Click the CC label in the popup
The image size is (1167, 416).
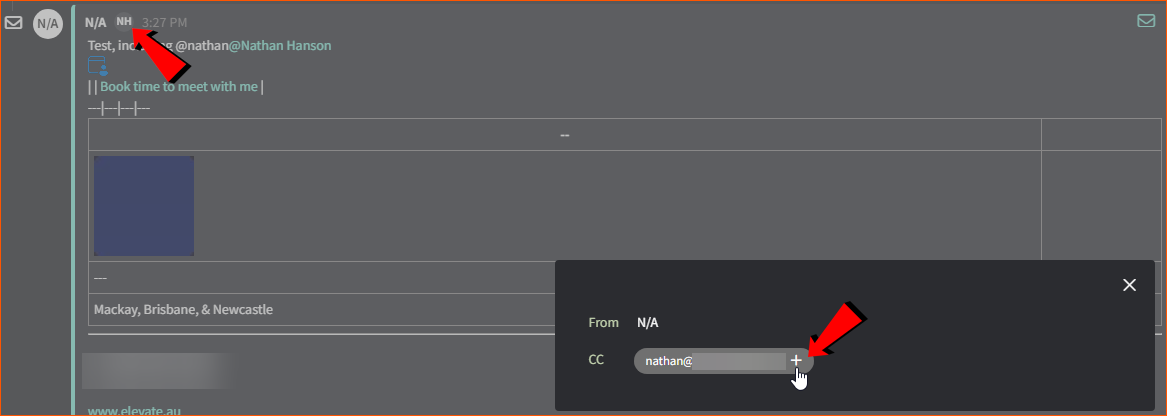[x=596, y=360]
